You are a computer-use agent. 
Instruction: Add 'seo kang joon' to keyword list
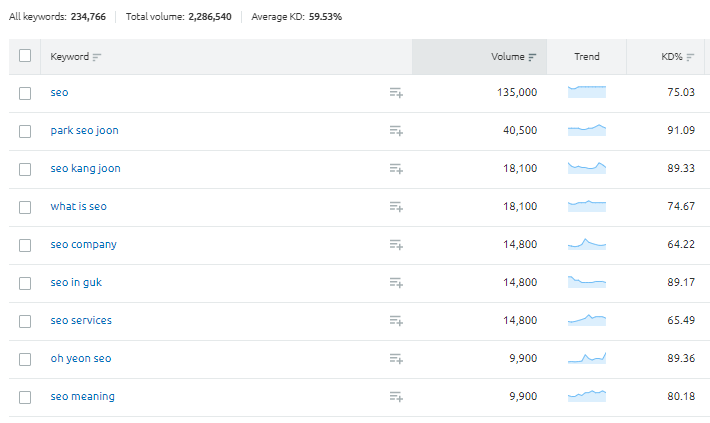tap(396, 169)
